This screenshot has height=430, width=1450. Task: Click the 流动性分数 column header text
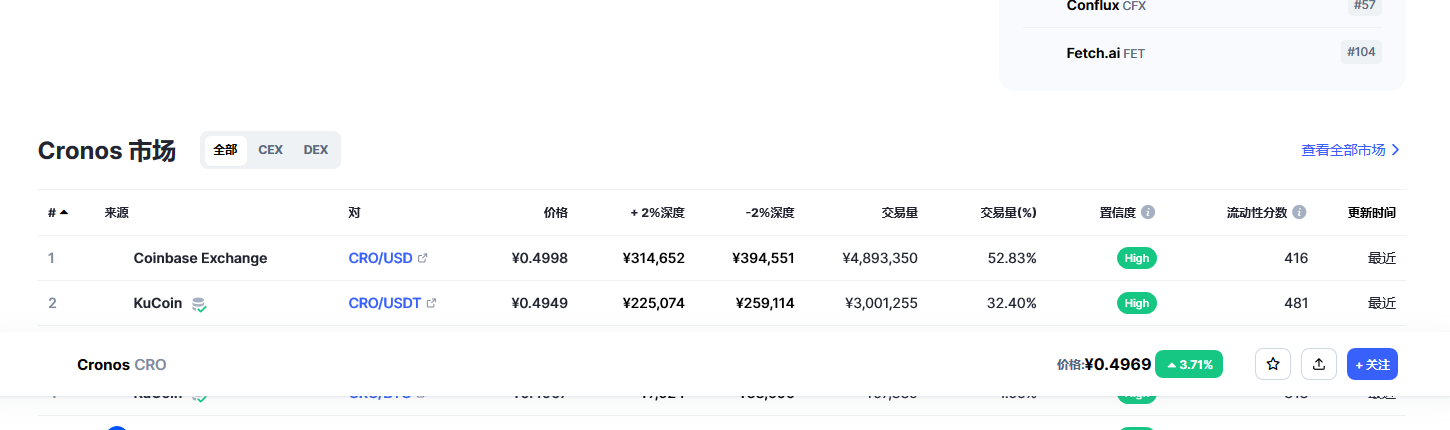click(1257, 212)
